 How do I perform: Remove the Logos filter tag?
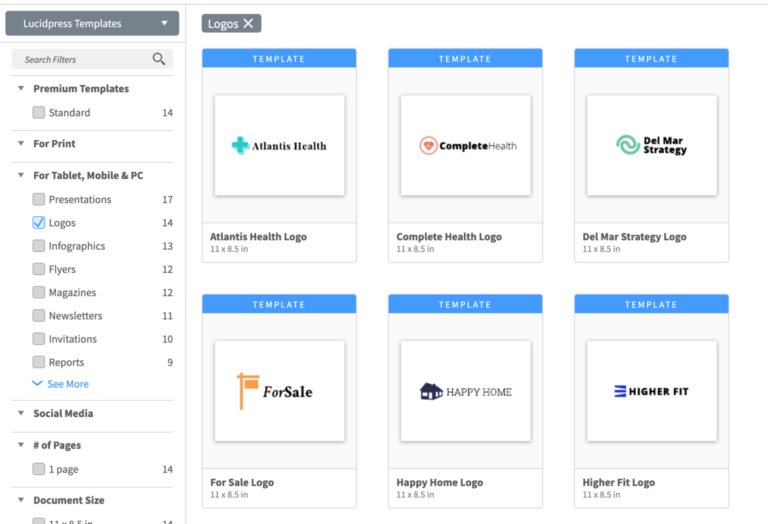tap(248, 24)
